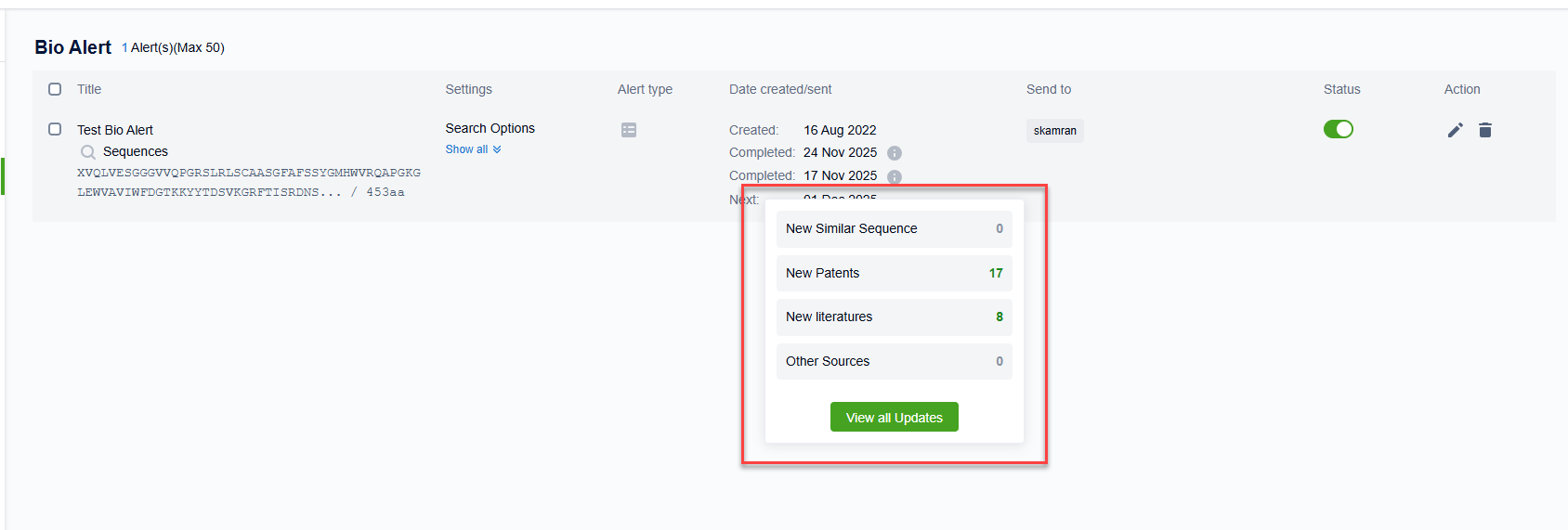Click the skamran recipient tag
Screen dimensions: 1568x530
1054,131
